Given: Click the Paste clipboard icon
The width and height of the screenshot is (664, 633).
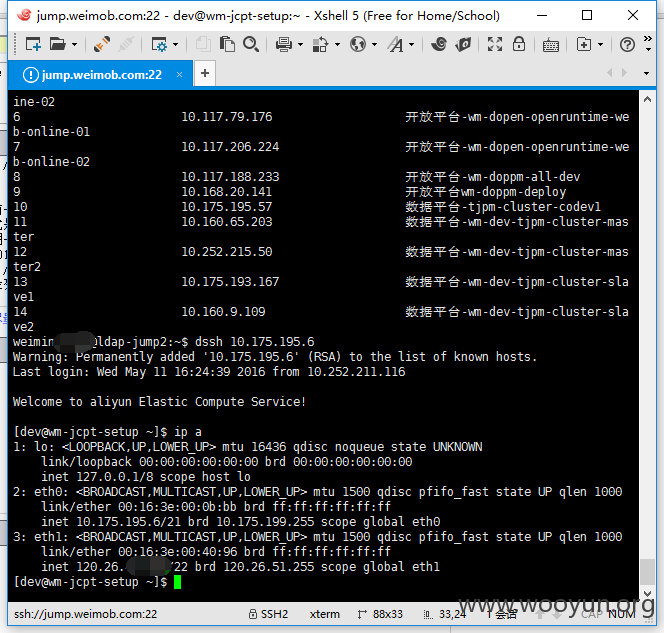Looking at the screenshot, I should [227, 44].
